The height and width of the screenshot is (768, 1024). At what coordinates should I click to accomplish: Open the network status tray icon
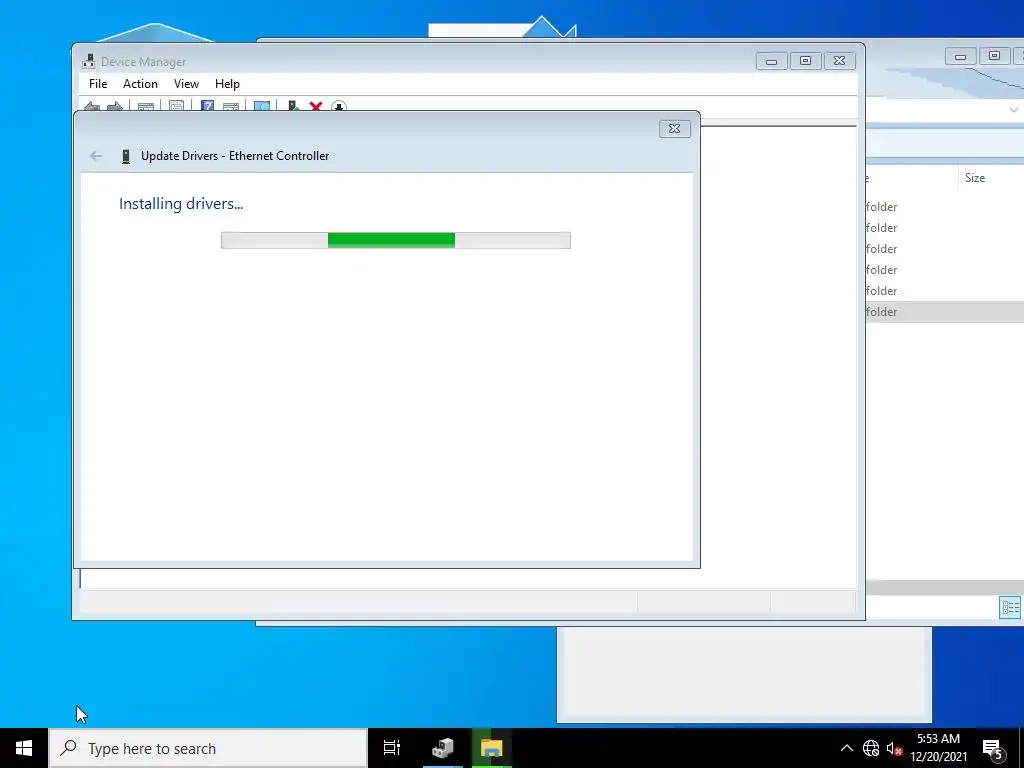point(871,748)
